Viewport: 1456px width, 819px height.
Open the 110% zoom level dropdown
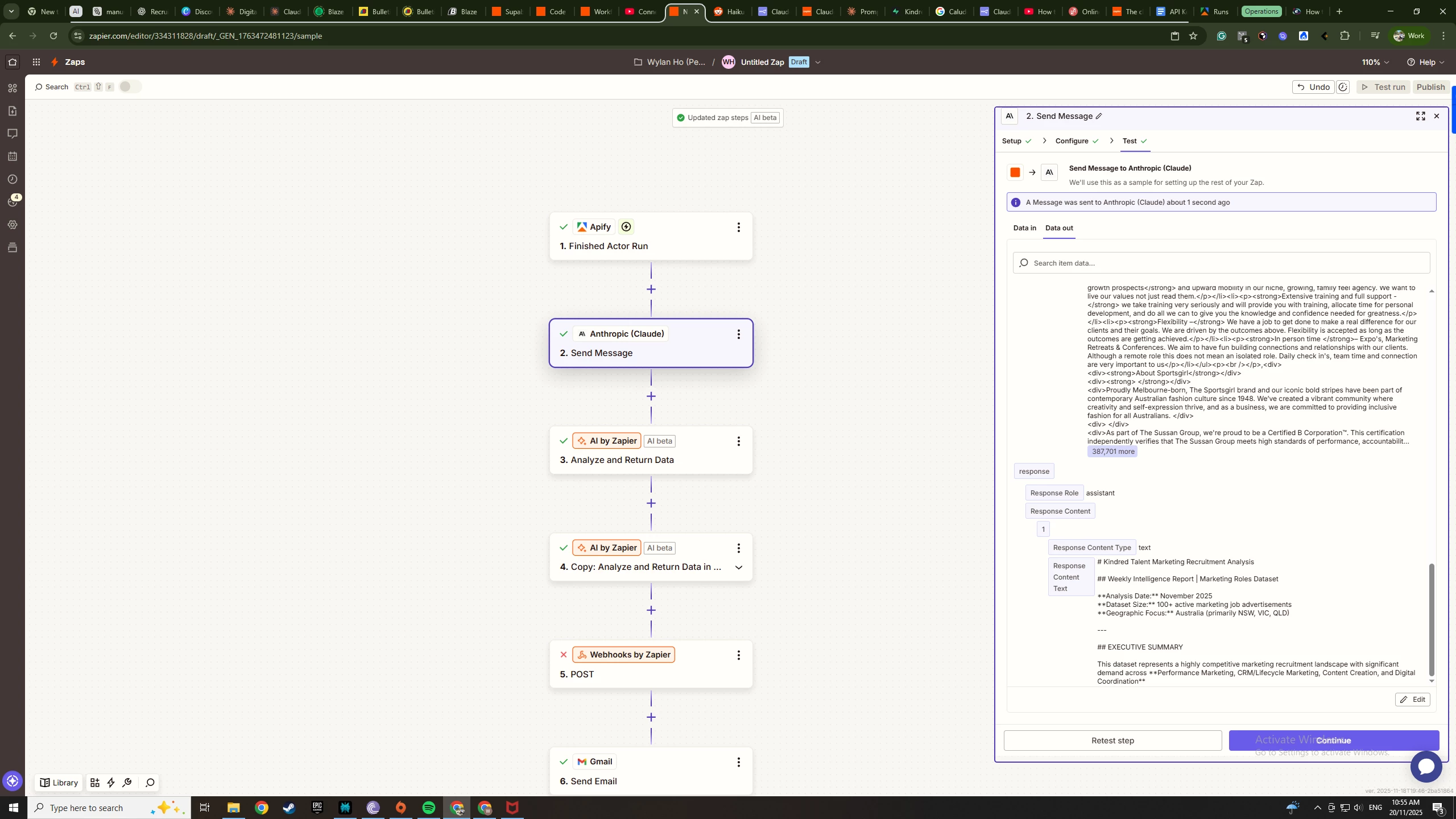coord(1375,62)
